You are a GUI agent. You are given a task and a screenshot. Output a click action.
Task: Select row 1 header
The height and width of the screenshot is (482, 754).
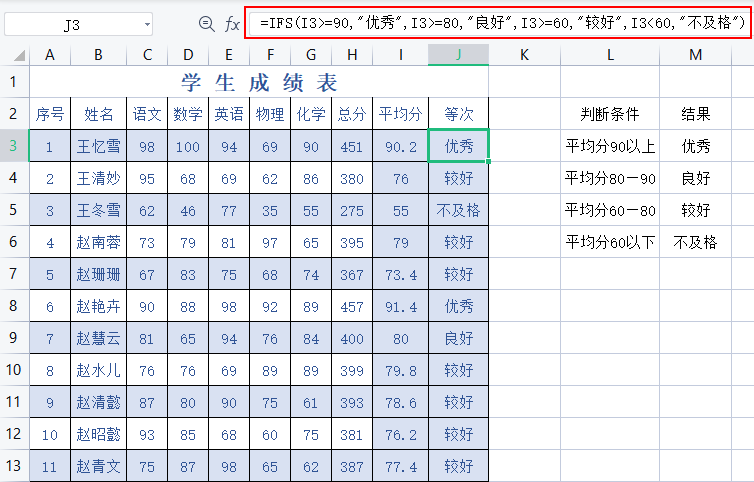tap(14, 81)
